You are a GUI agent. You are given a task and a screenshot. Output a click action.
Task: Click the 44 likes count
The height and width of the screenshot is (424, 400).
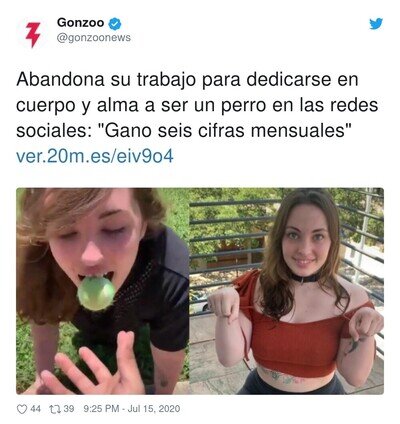35,409
